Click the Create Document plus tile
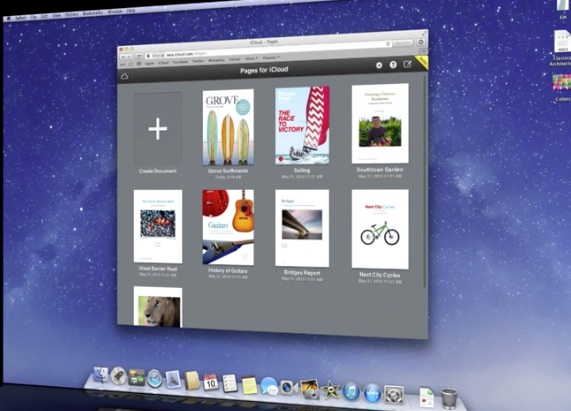 point(158,129)
